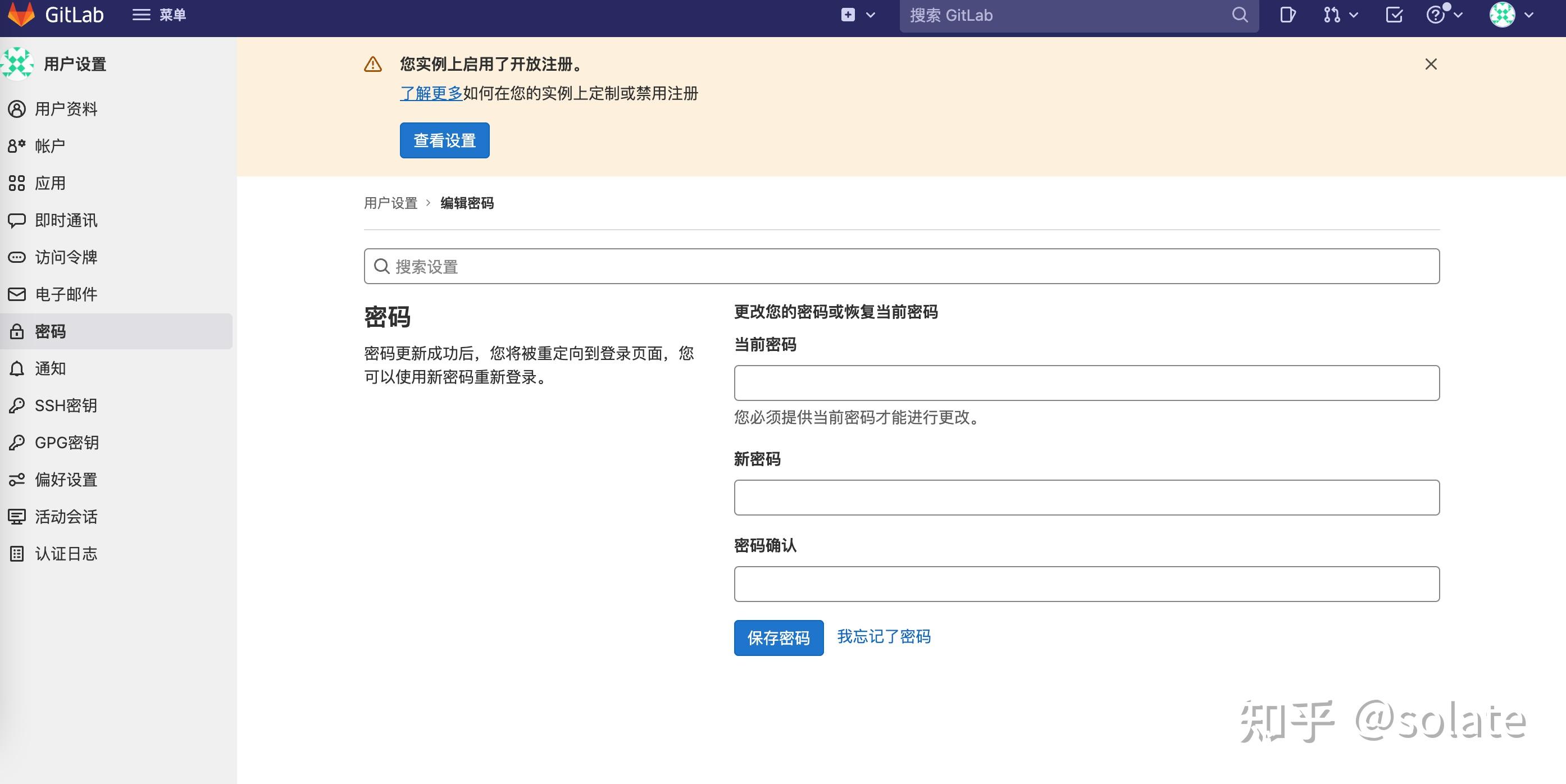
Task: Open the user avatar dropdown
Action: (1502, 15)
